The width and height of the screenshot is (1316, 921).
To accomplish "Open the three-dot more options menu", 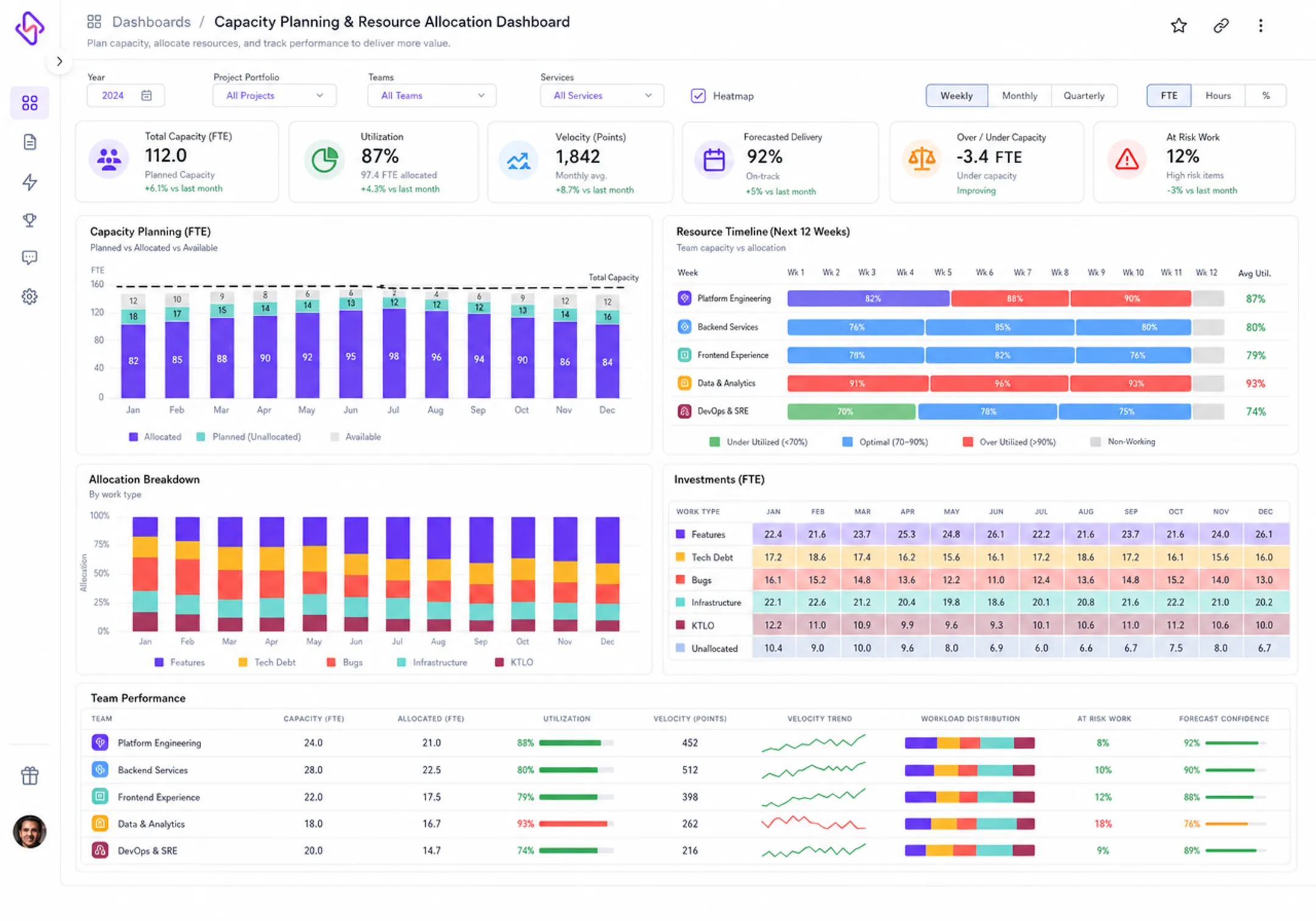I will [1261, 26].
